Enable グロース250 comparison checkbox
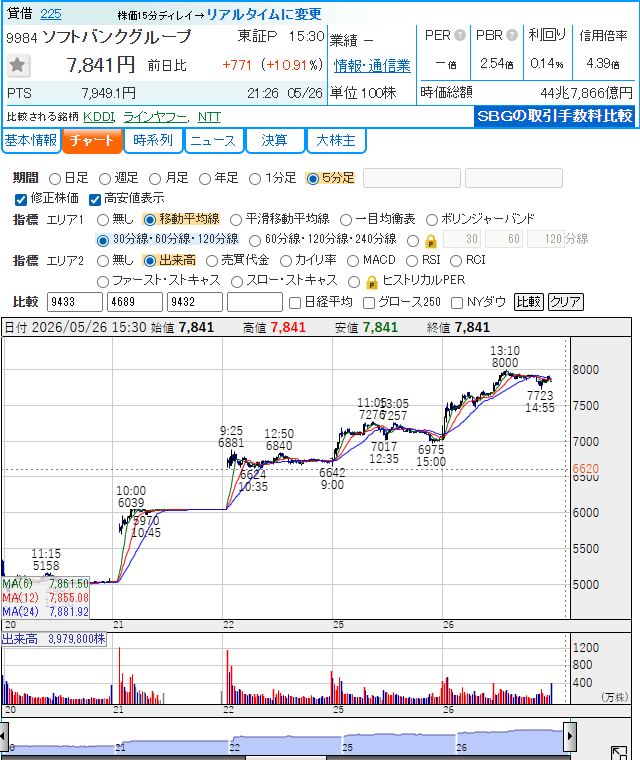The width and height of the screenshot is (640, 760). tap(369, 303)
